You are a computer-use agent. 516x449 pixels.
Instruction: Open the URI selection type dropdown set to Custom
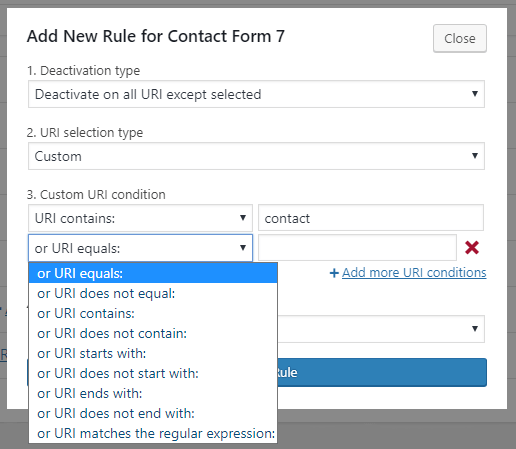[x=256, y=156]
